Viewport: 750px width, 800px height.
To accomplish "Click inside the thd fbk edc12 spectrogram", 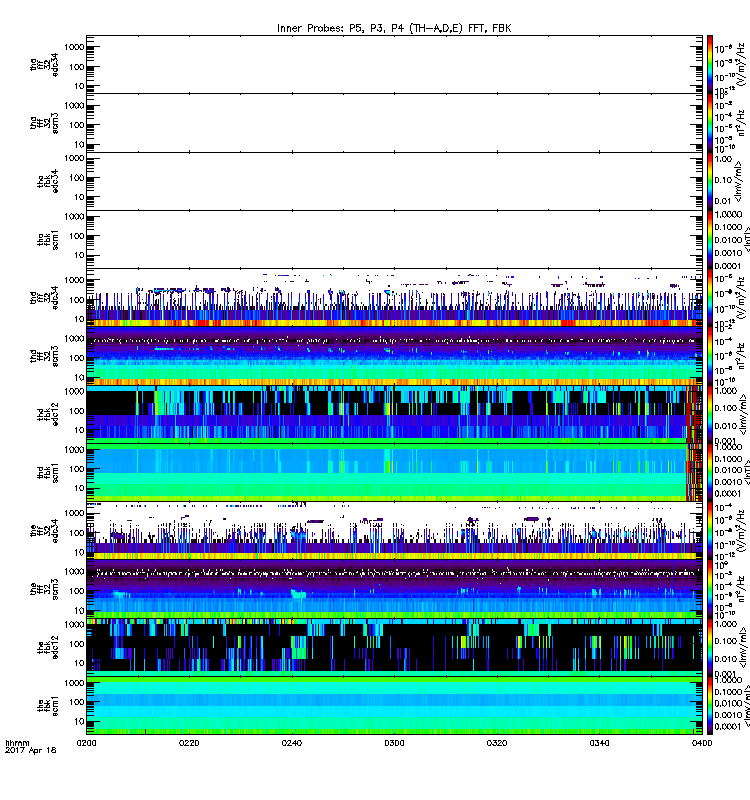I will pos(394,414).
